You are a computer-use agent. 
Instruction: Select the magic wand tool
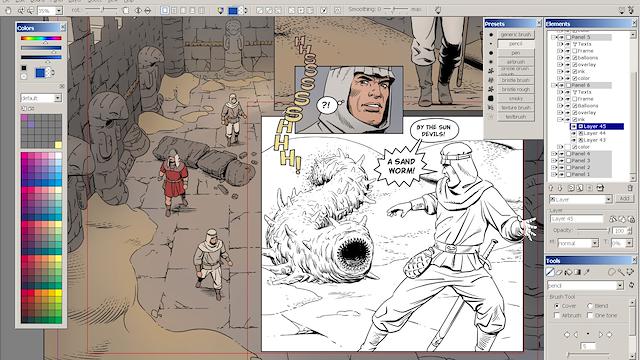point(621,272)
